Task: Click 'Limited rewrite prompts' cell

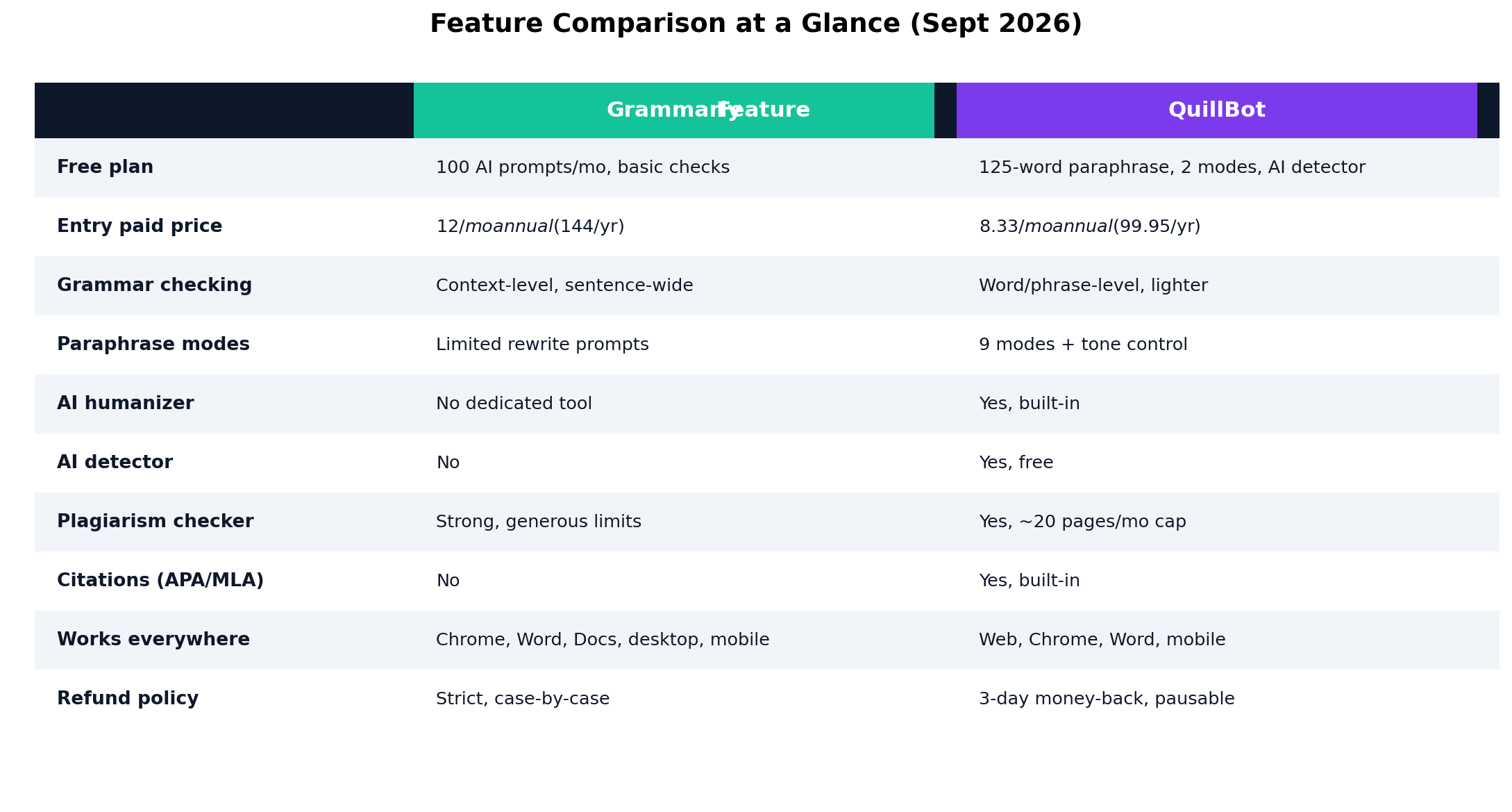Action: pos(542,345)
